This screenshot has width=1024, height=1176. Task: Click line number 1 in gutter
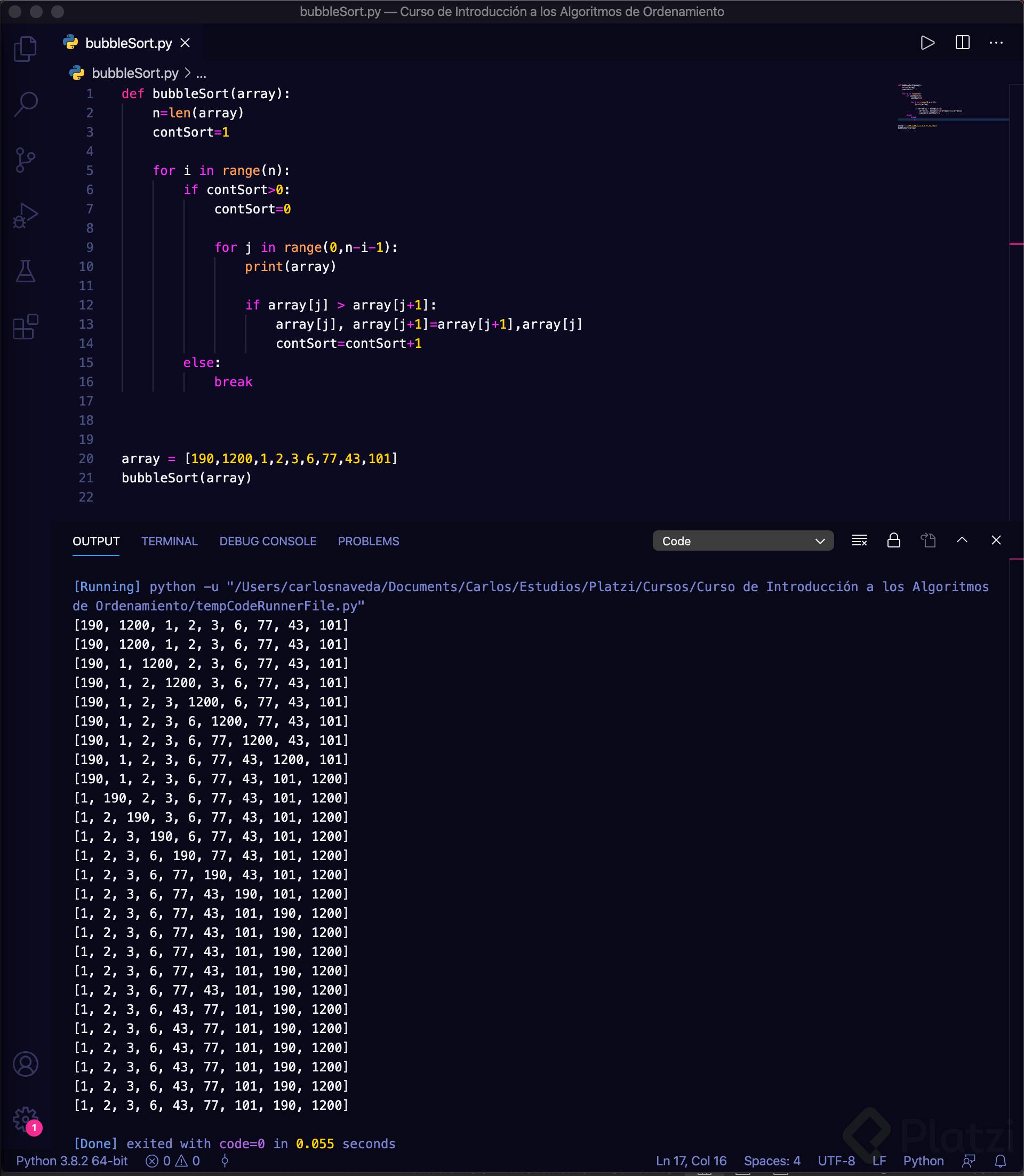tap(90, 94)
